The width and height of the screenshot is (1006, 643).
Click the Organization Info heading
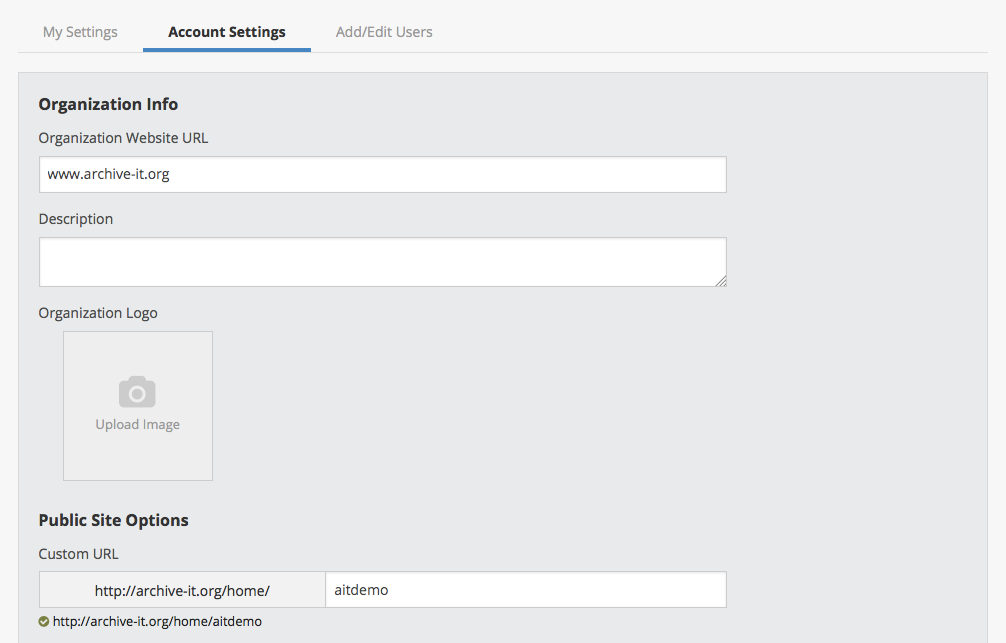coord(108,104)
